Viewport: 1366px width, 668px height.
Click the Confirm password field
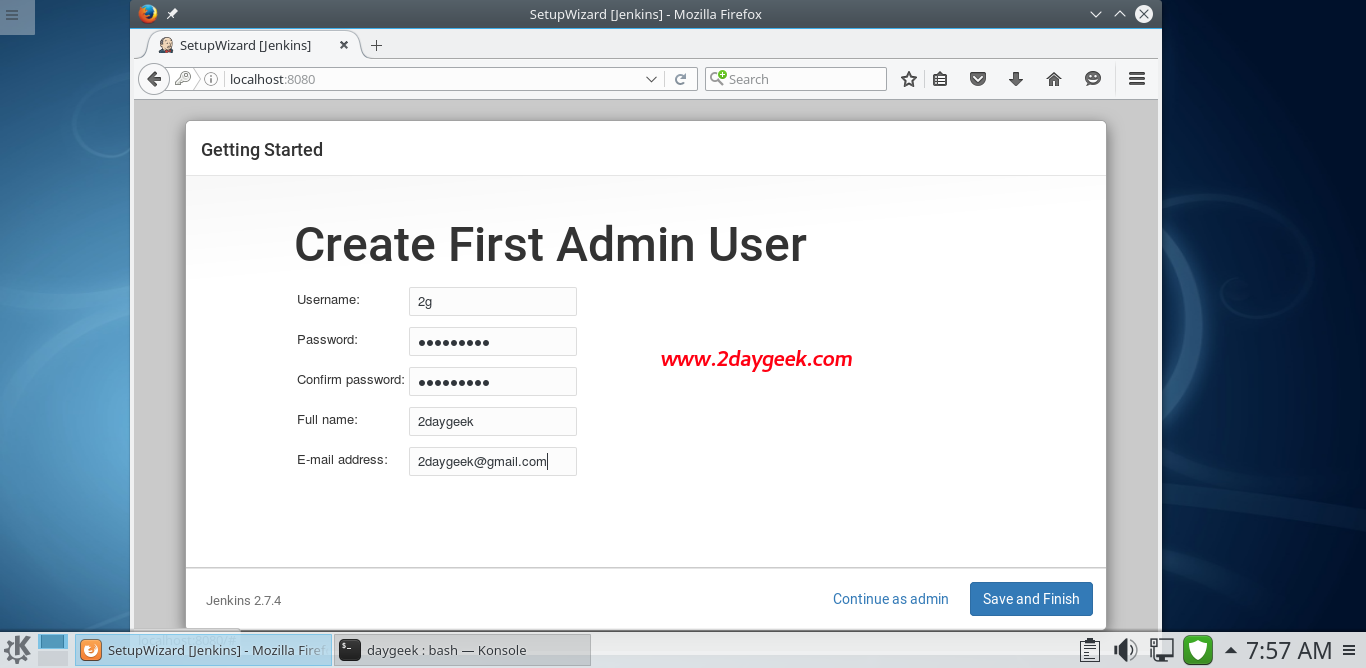[x=493, y=381]
